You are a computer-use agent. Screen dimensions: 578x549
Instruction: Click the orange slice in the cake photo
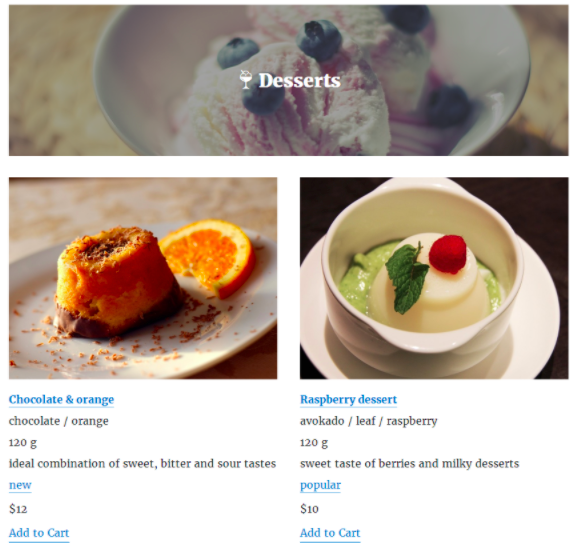point(210,256)
